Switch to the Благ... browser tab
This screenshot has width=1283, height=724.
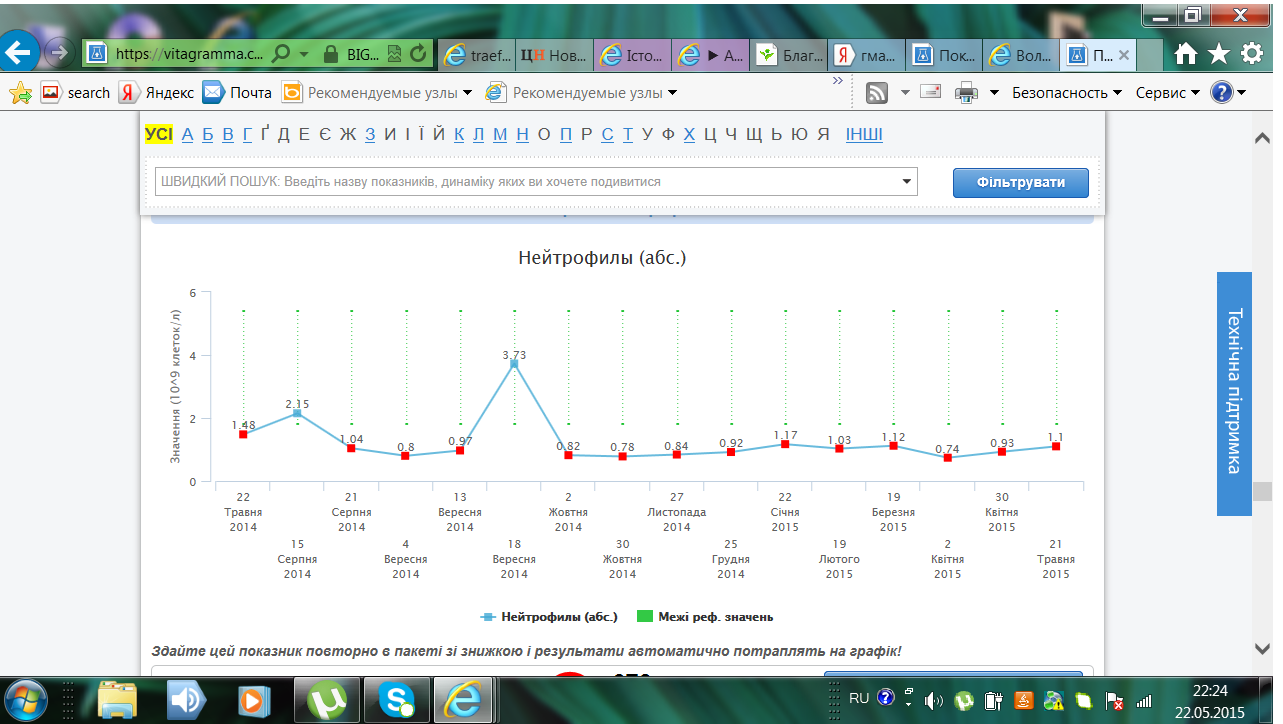[789, 55]
